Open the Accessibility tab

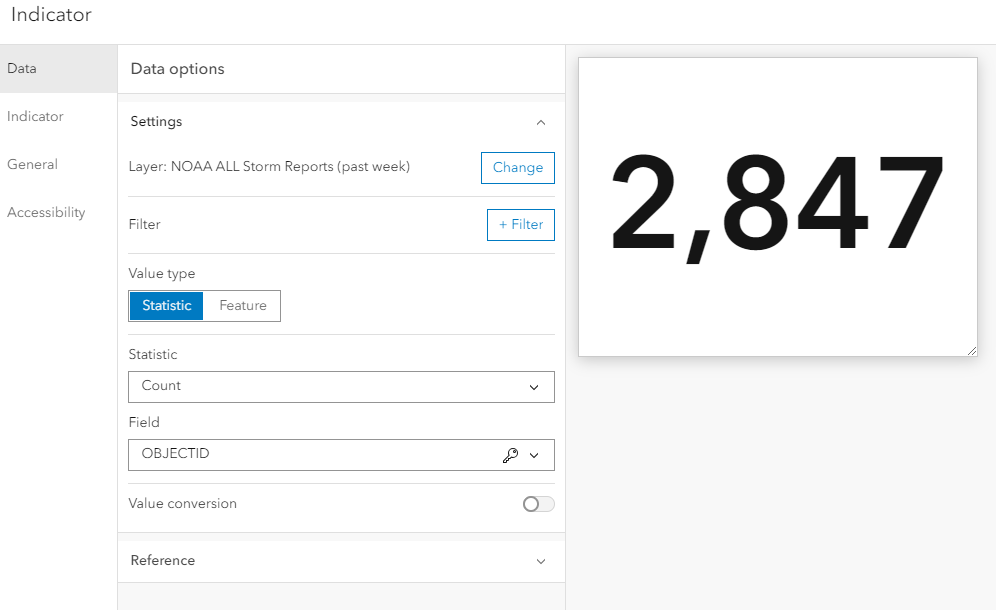[45, 212]
